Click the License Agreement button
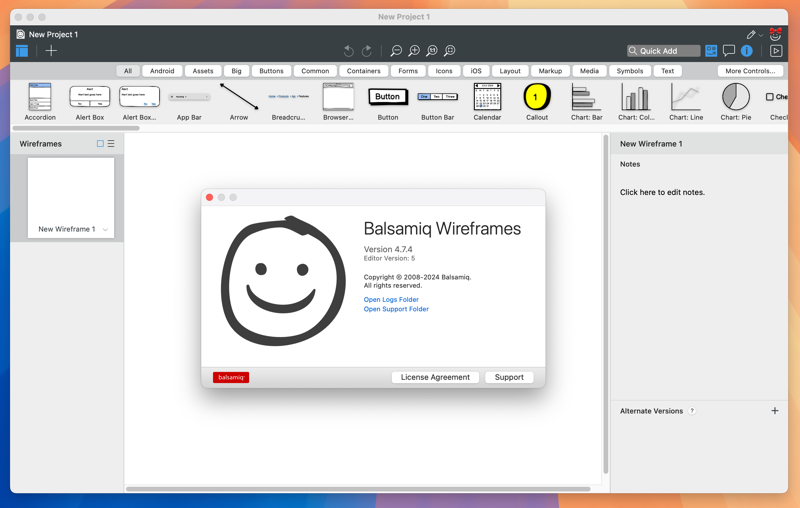Screen dimensions: 800x508 (435, 377)
